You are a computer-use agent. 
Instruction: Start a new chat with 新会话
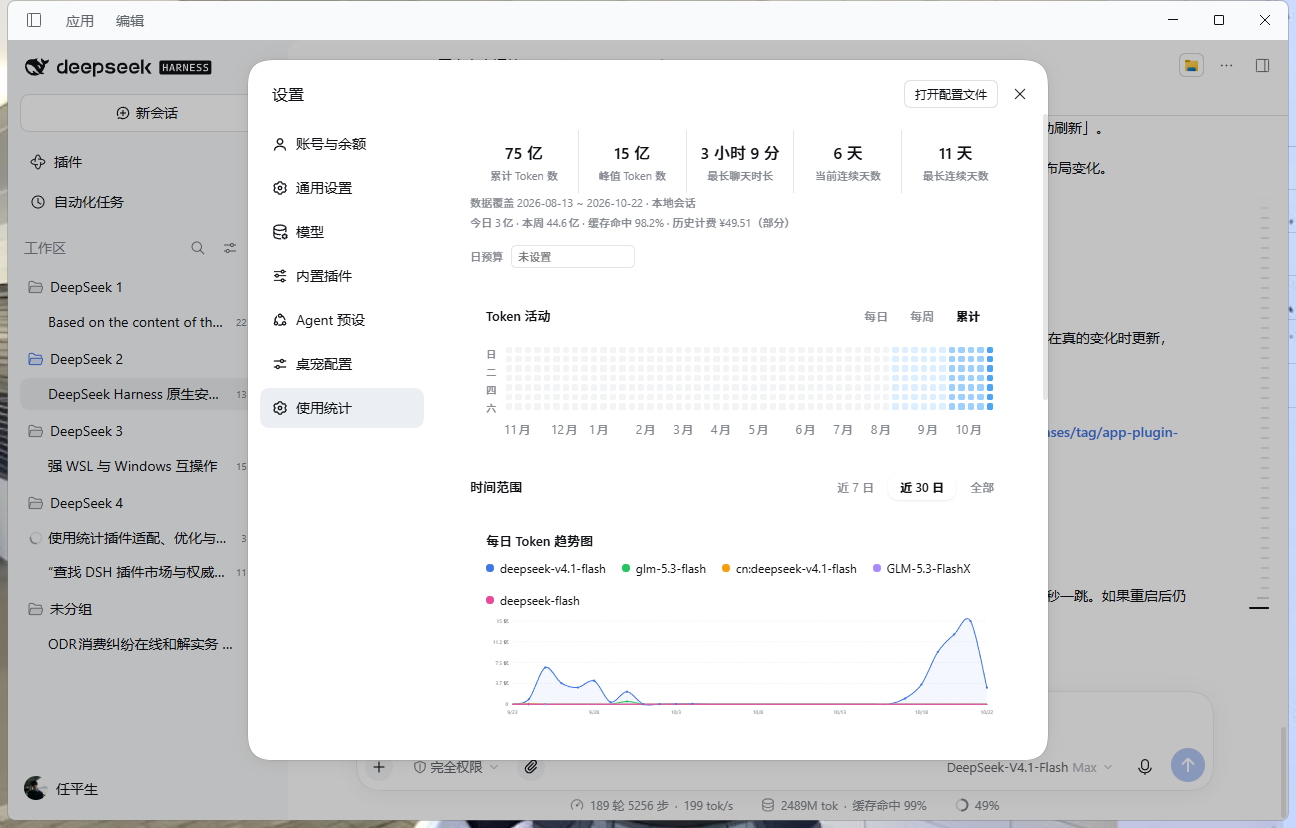(146, 113)
